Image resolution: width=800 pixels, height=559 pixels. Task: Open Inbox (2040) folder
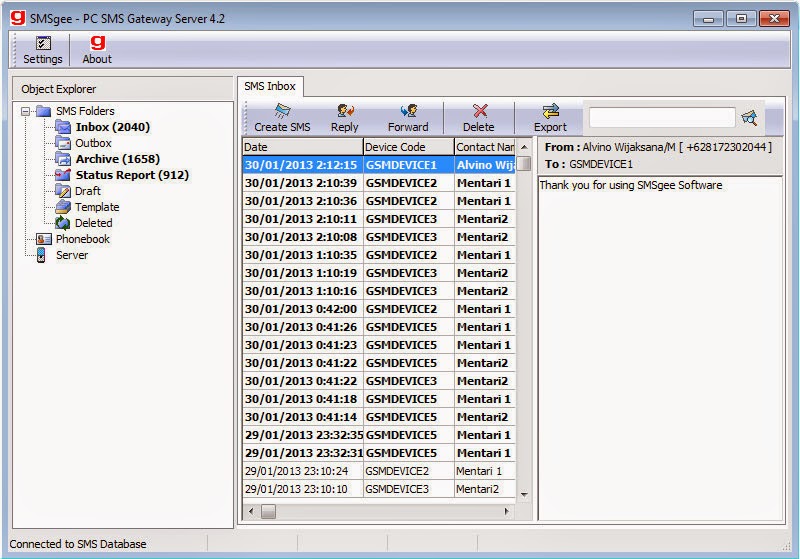coord(113,127)
